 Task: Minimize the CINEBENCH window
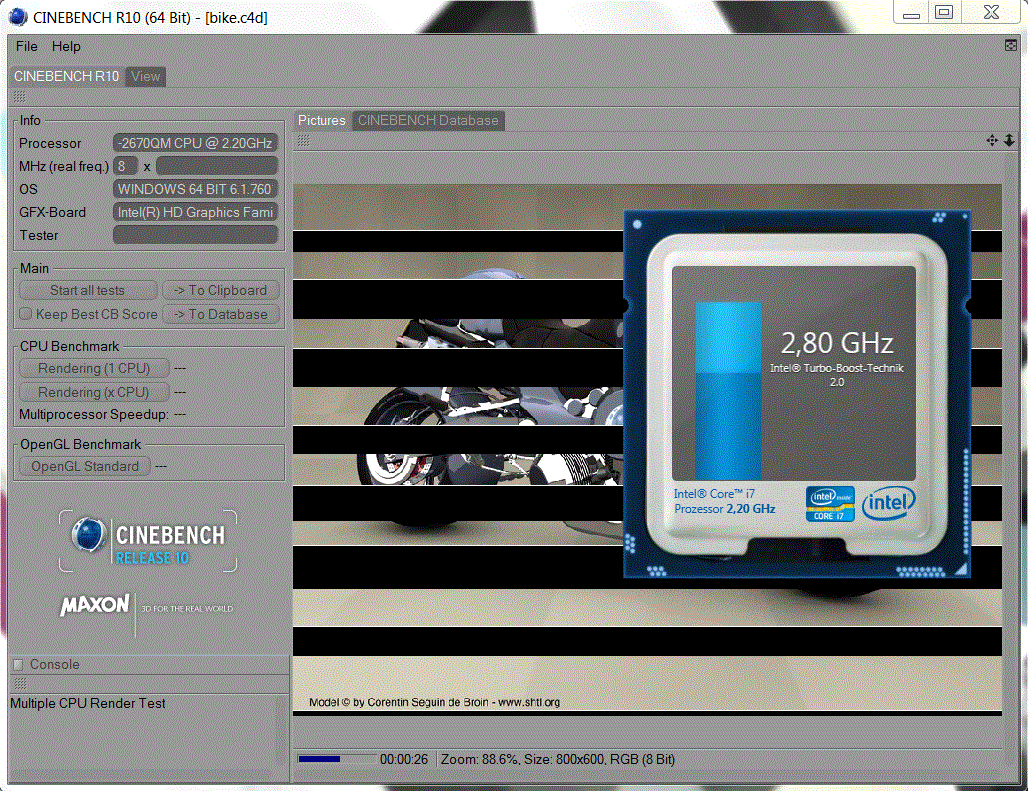pos(911,12)
